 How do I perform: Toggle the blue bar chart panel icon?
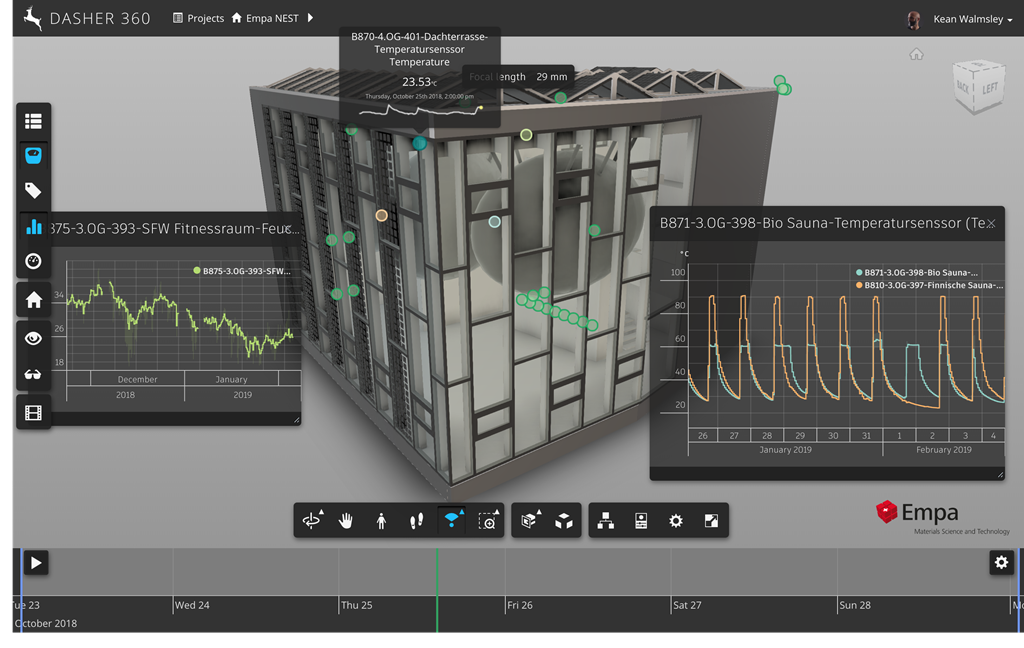(x=33, y=227)
